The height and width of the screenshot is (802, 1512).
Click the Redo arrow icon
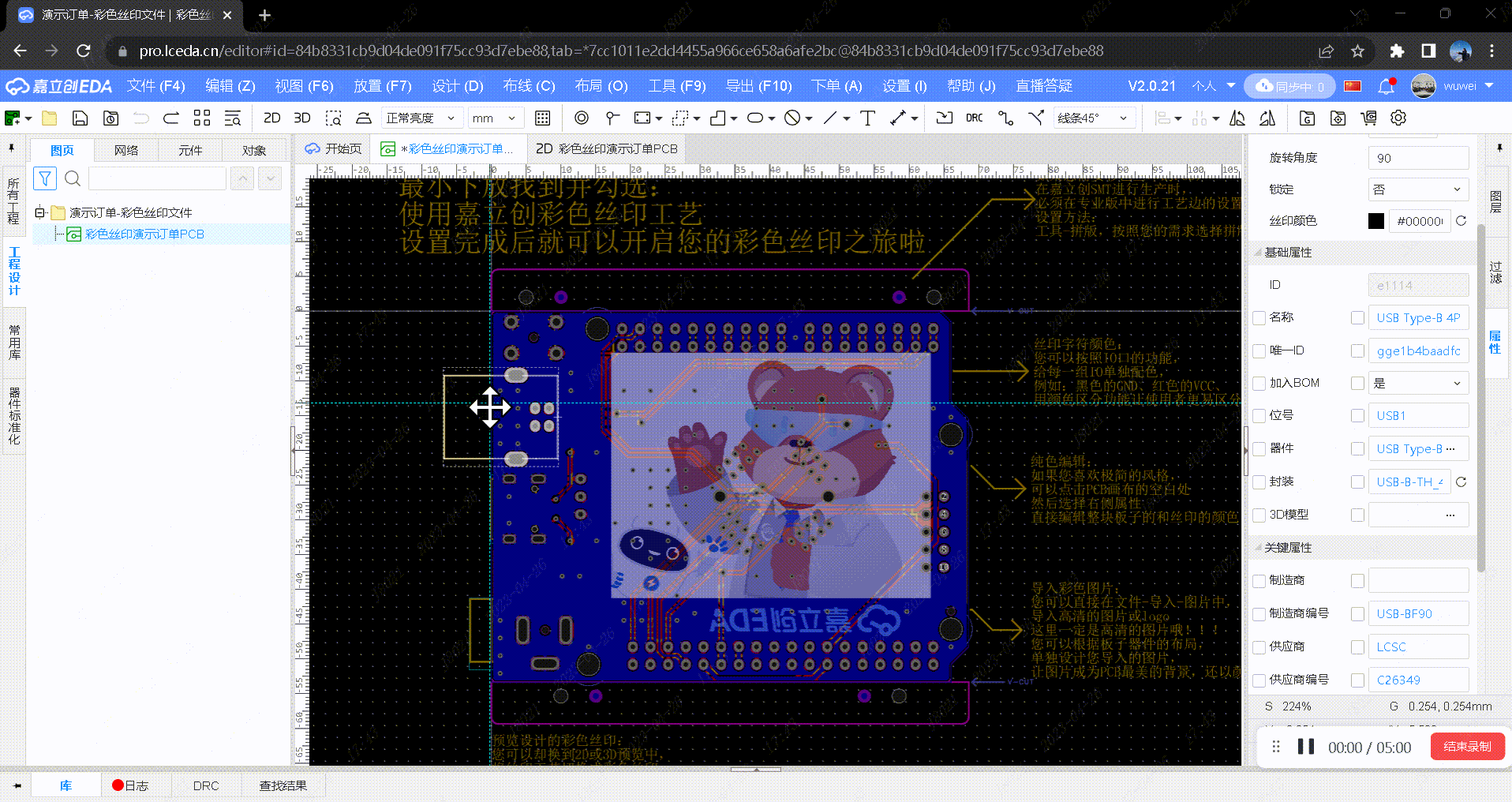click(171, 118)
